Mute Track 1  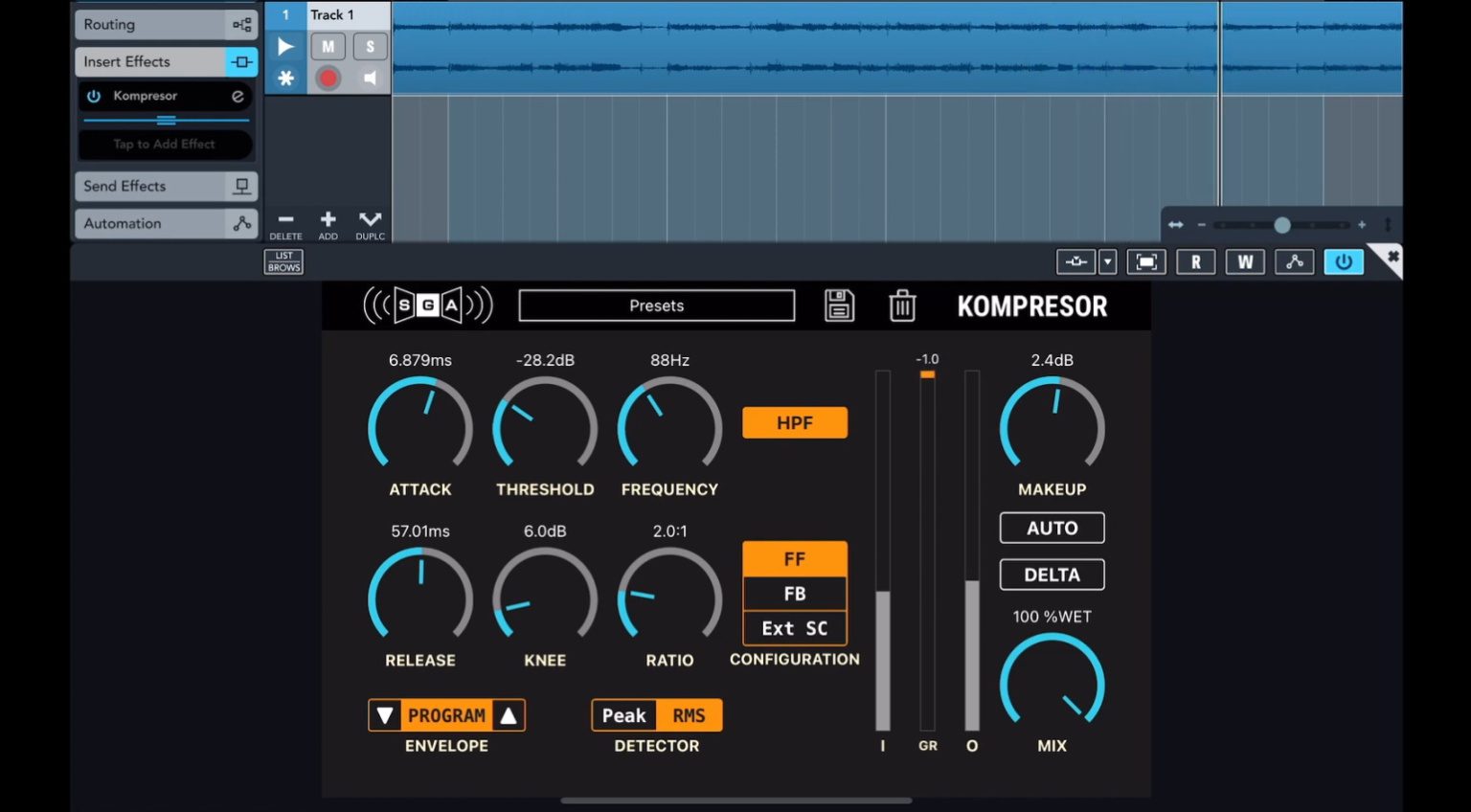[328, 46]
